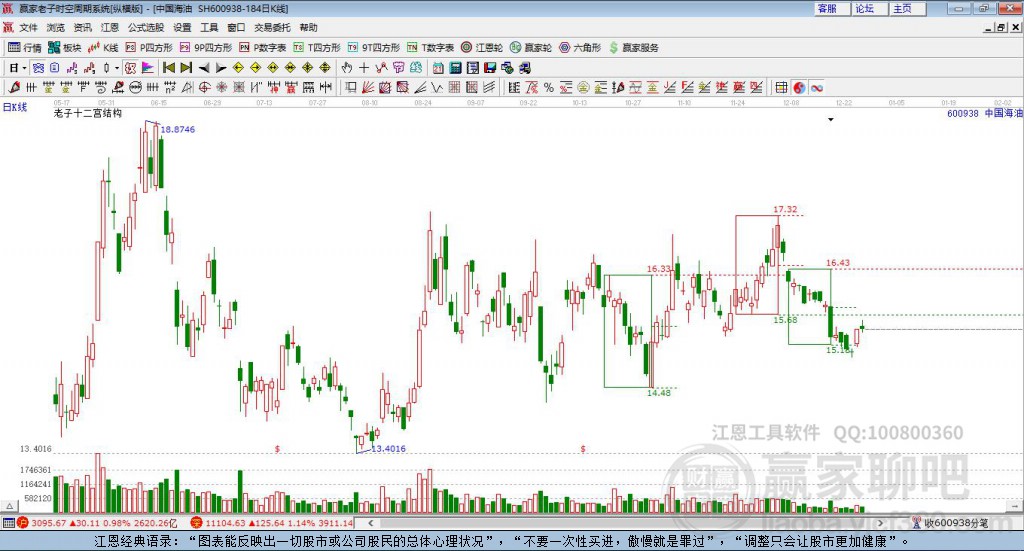Click the first yellow diamond arrow icon
Image resolution: width=1024 pixels, height=551 pixels.
click(x=238, y=68)
